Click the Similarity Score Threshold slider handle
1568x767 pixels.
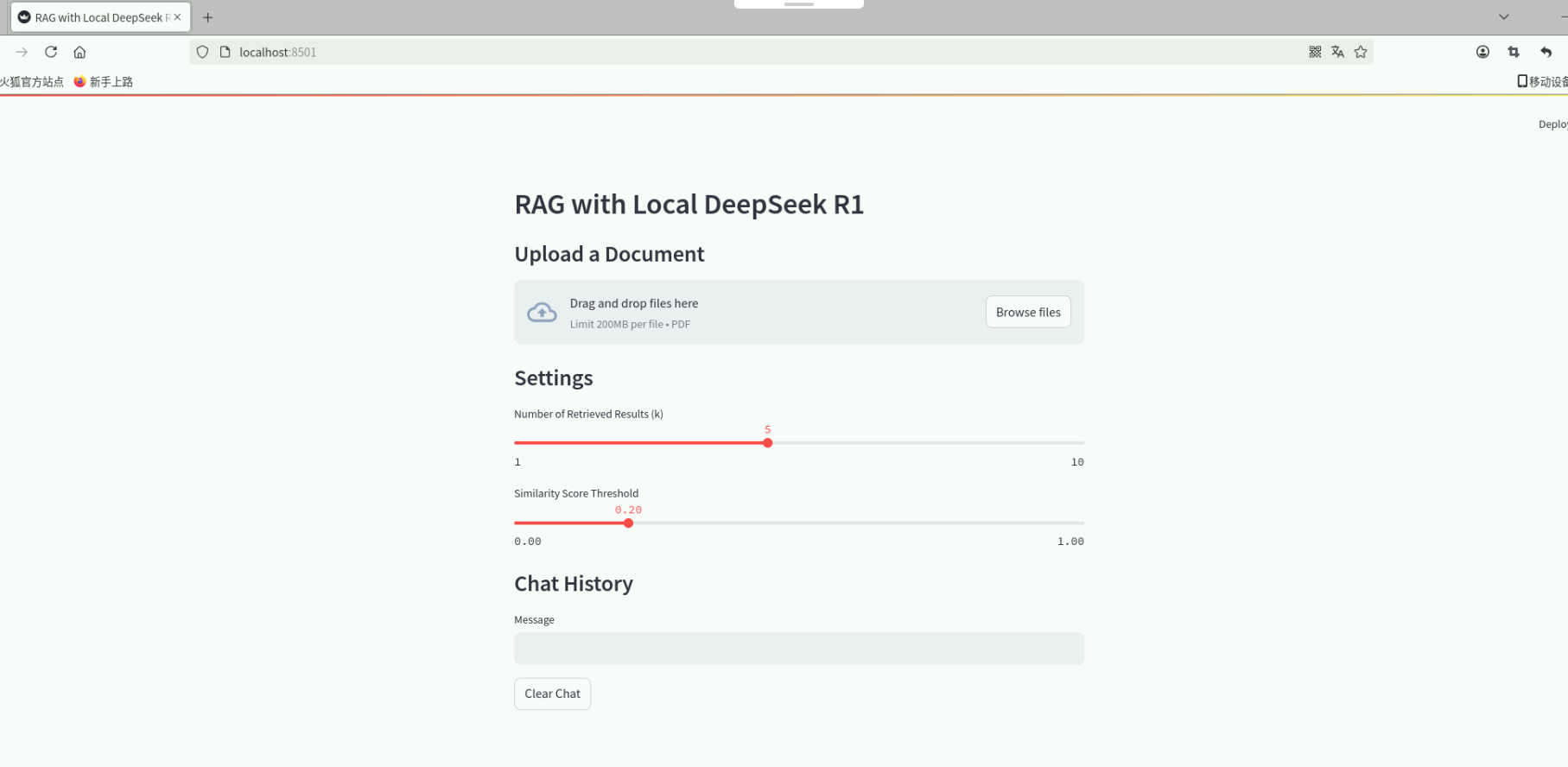coord(628,523)
